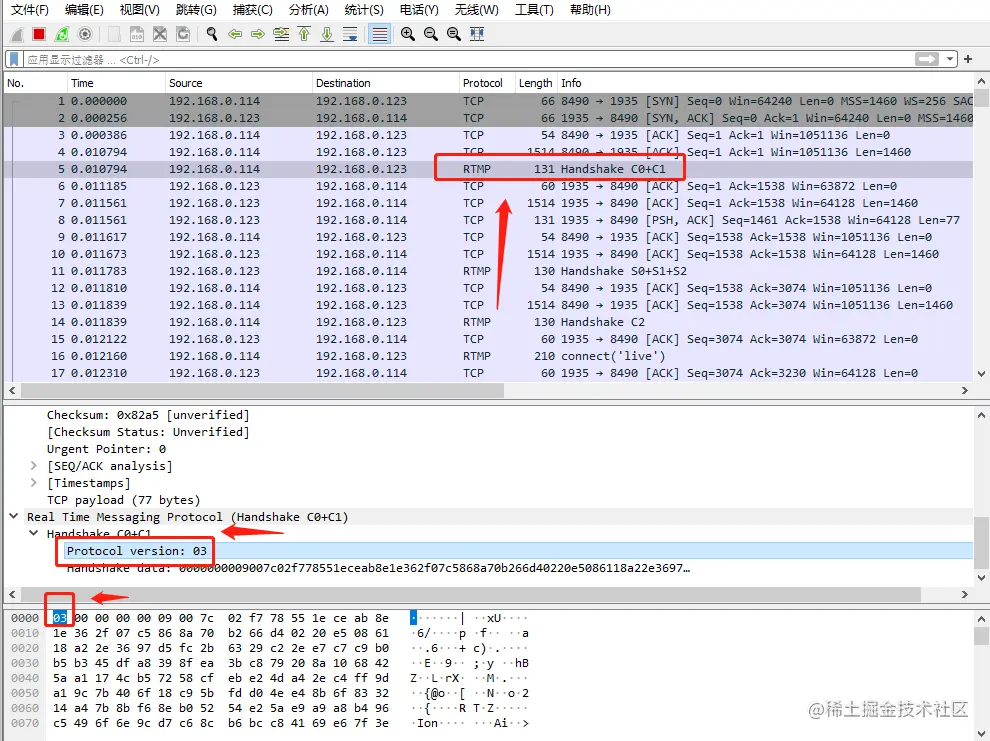Screen dimensions: 990x741
Task: Open the 工具(T) menu
Action: [534, 9]
